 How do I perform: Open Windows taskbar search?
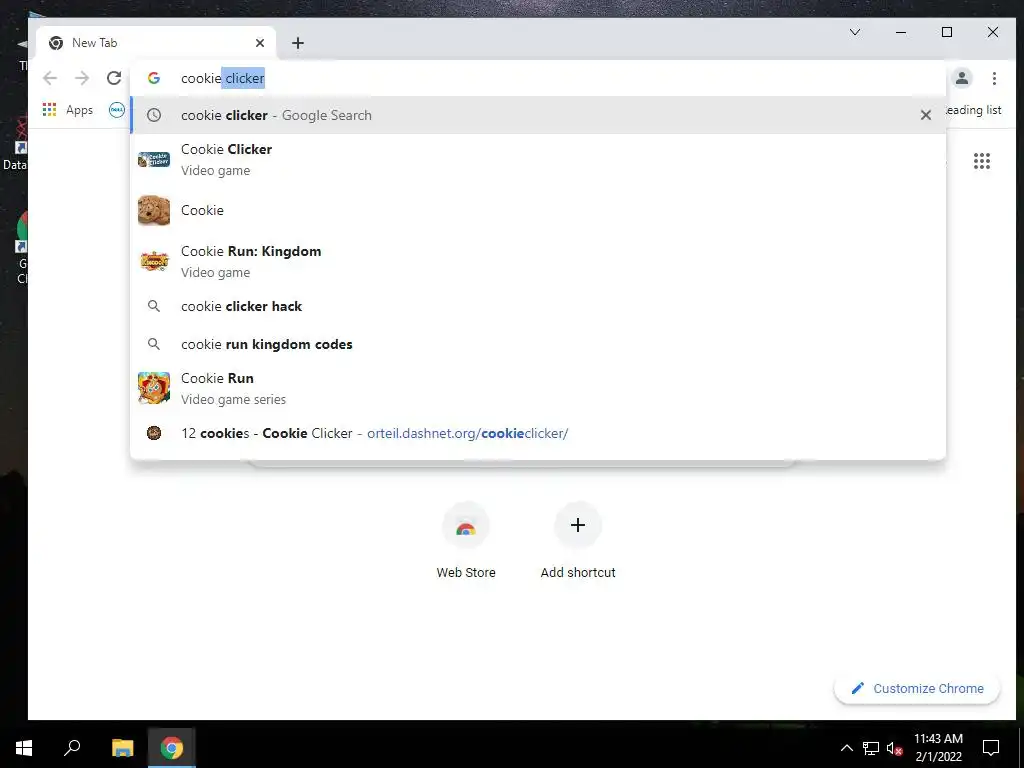coord(72,748)
